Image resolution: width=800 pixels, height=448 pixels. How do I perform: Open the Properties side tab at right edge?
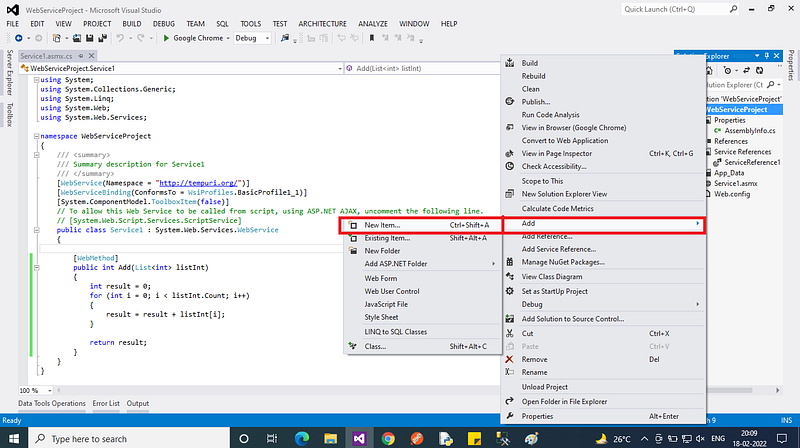tap(791, 65)
